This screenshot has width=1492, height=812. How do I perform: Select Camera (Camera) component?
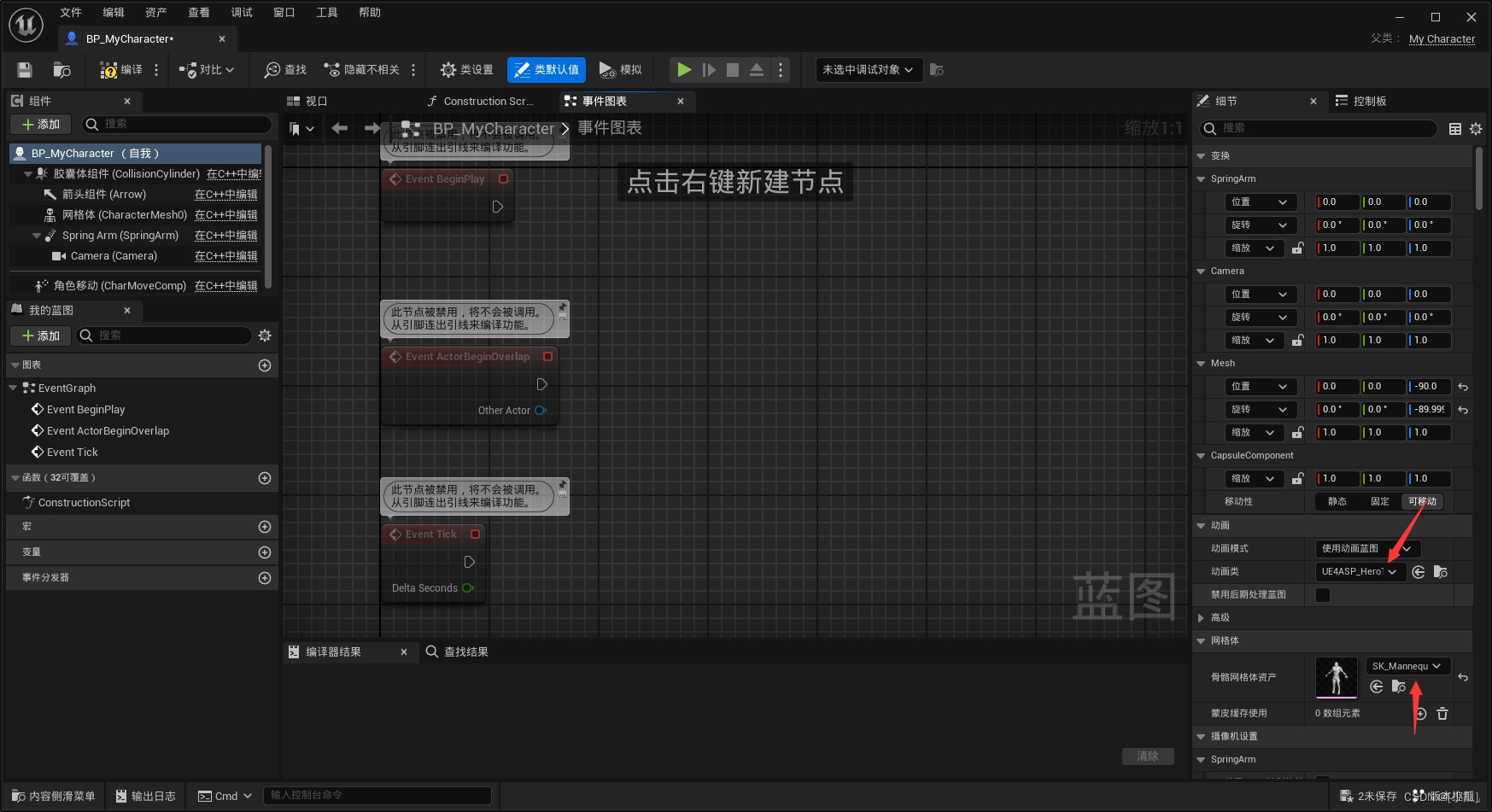pos(114,256)
